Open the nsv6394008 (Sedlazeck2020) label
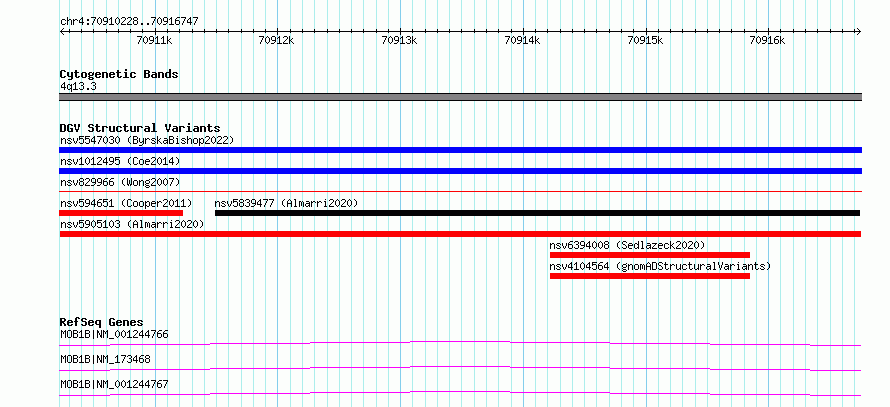 [627, 245]
